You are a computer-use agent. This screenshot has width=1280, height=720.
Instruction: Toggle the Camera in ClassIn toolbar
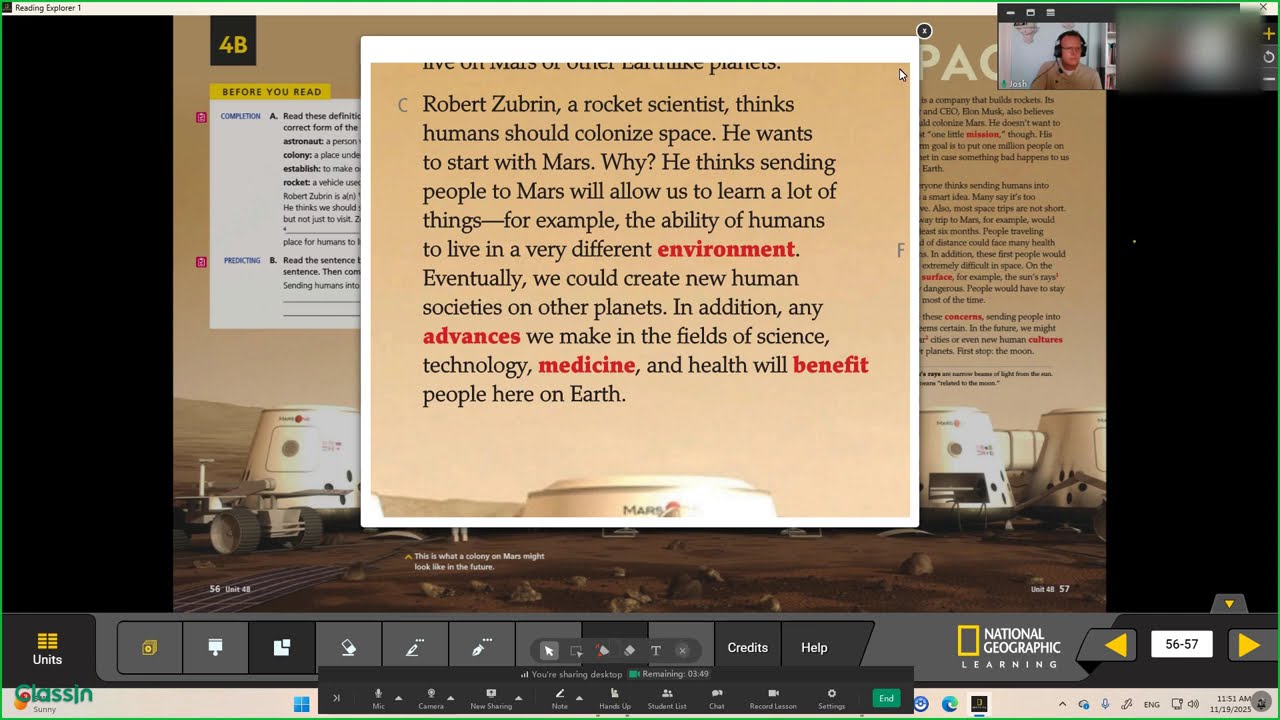point(431,698)
